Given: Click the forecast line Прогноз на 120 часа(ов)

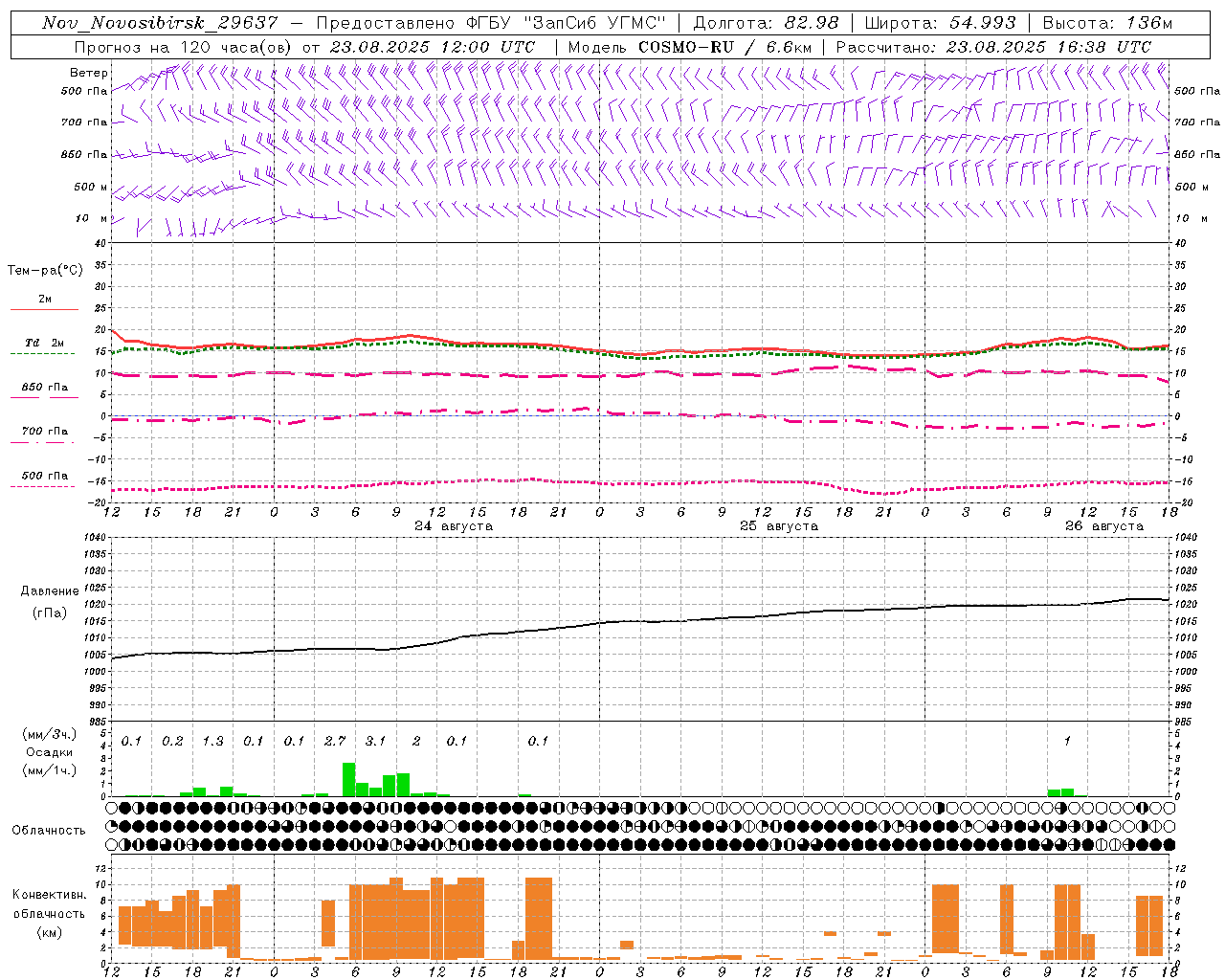Looking at the screenshot, I should (x=184, y=47).
